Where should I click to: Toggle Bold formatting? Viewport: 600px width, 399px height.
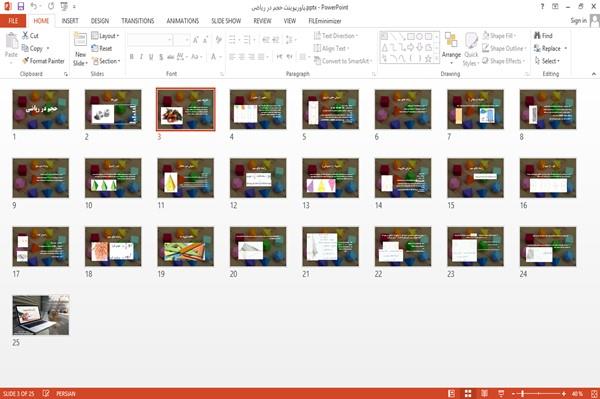coord(132,57)
